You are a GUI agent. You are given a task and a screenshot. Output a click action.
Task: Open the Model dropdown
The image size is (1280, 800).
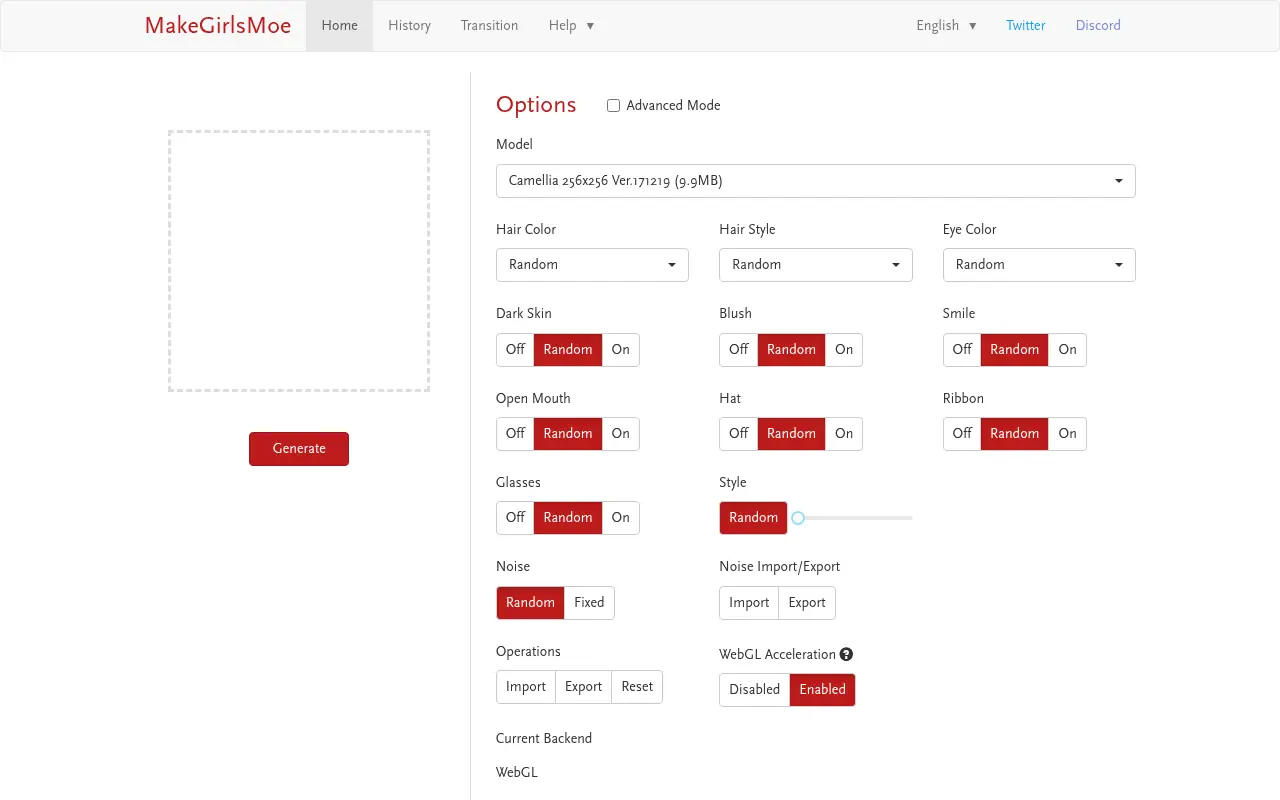[x=816, y=181]
